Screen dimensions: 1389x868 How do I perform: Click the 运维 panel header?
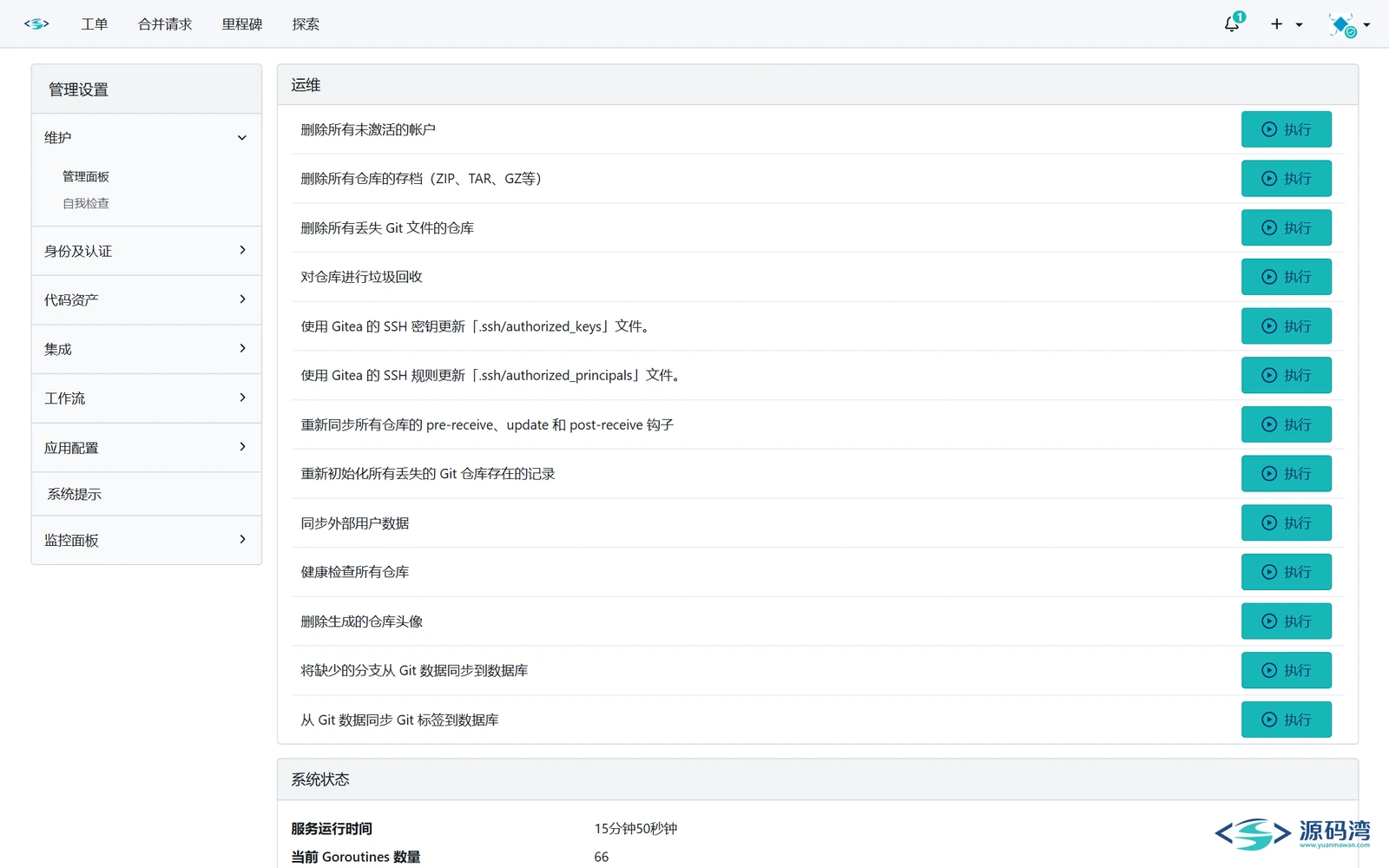point(818,85)
